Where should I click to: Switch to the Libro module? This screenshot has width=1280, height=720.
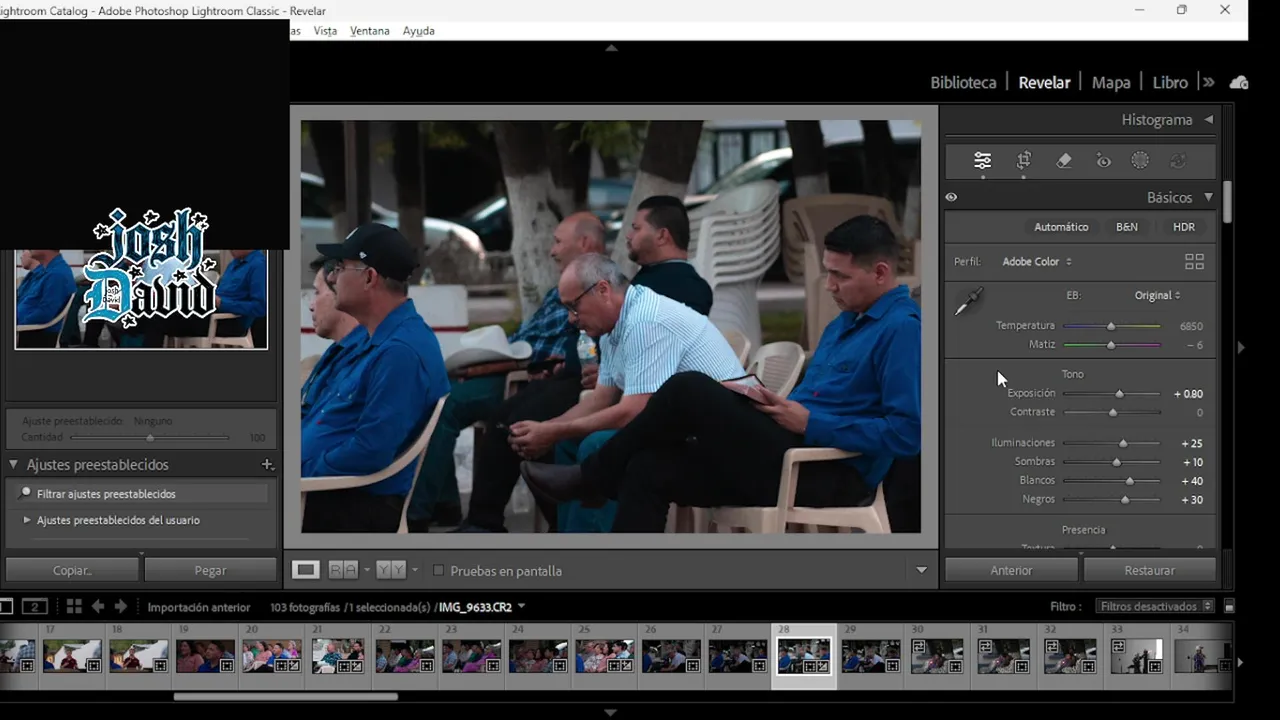[x=1170, y=82]
